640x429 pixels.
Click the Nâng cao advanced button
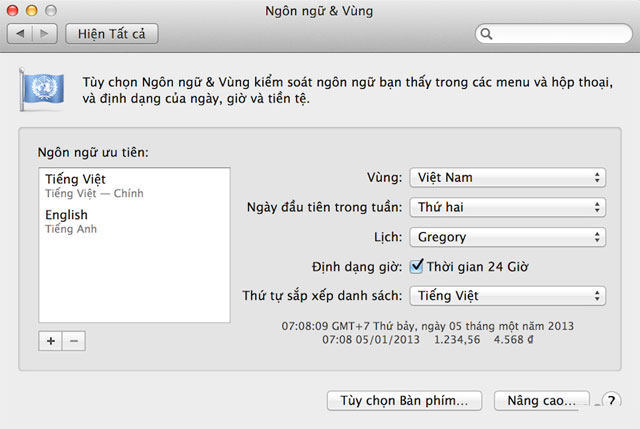(x=541, y=401)
